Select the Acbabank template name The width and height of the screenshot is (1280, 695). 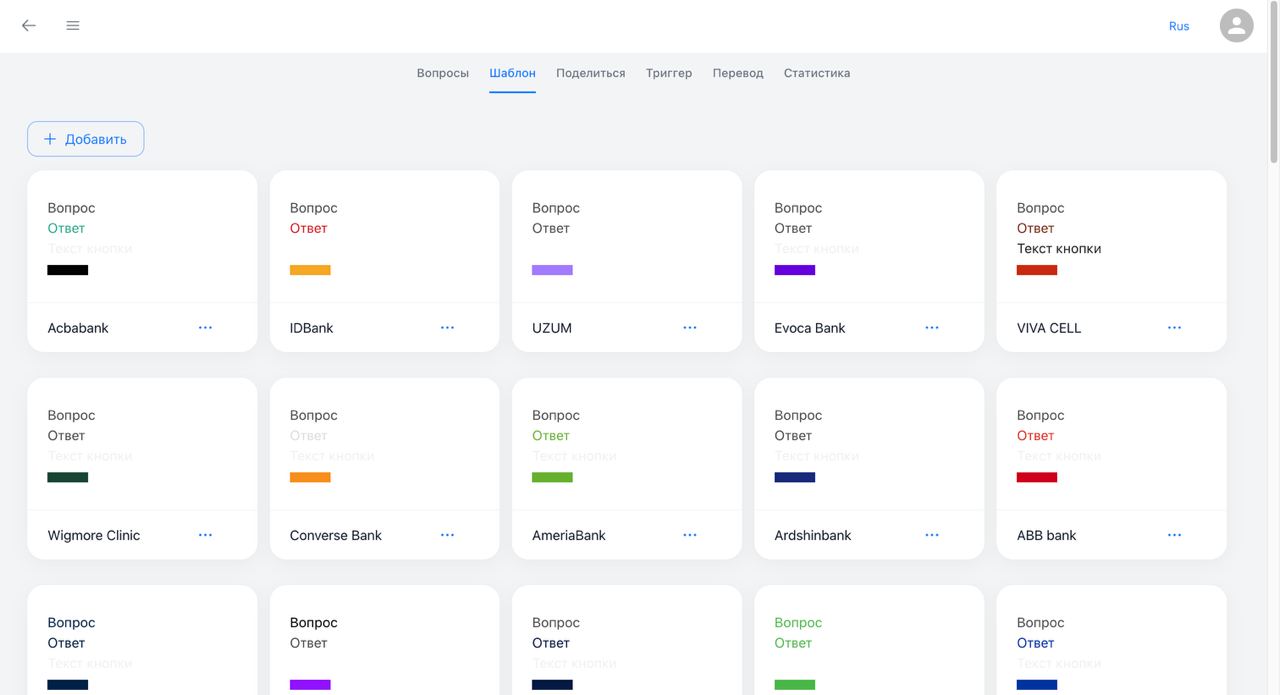[x=78, y=328]
